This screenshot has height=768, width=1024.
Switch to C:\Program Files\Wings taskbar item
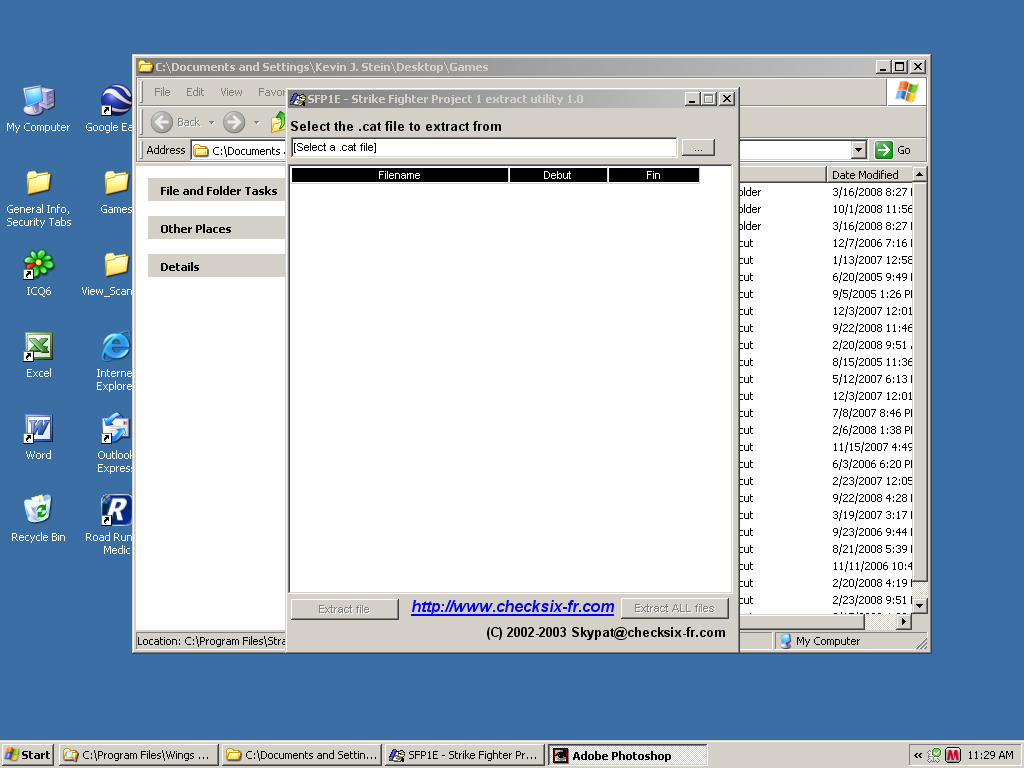point(138,755)
